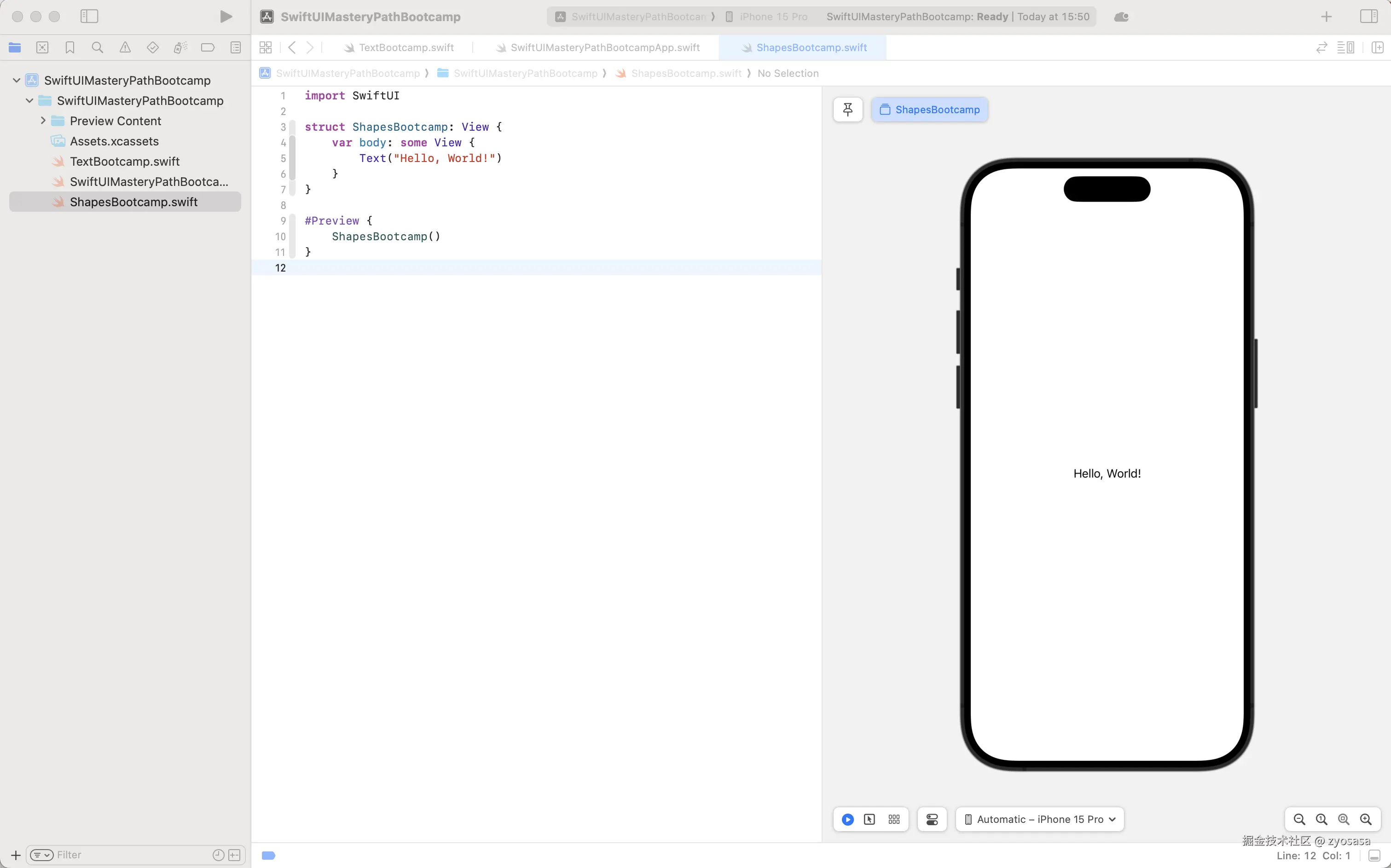
Task: Open the Breakpoint navigator icon
Action: pyautogui.click(x=208, y=48)
